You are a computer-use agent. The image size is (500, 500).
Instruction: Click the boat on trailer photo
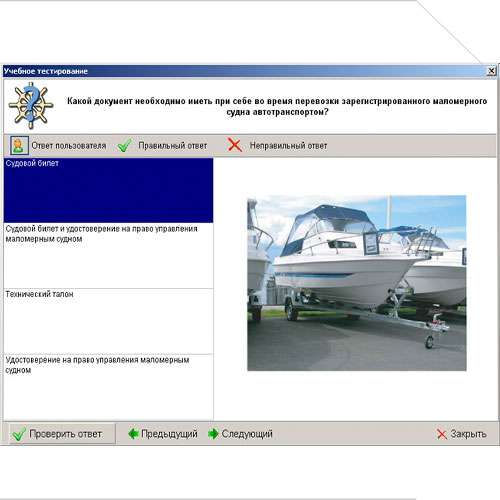[357, 283]
